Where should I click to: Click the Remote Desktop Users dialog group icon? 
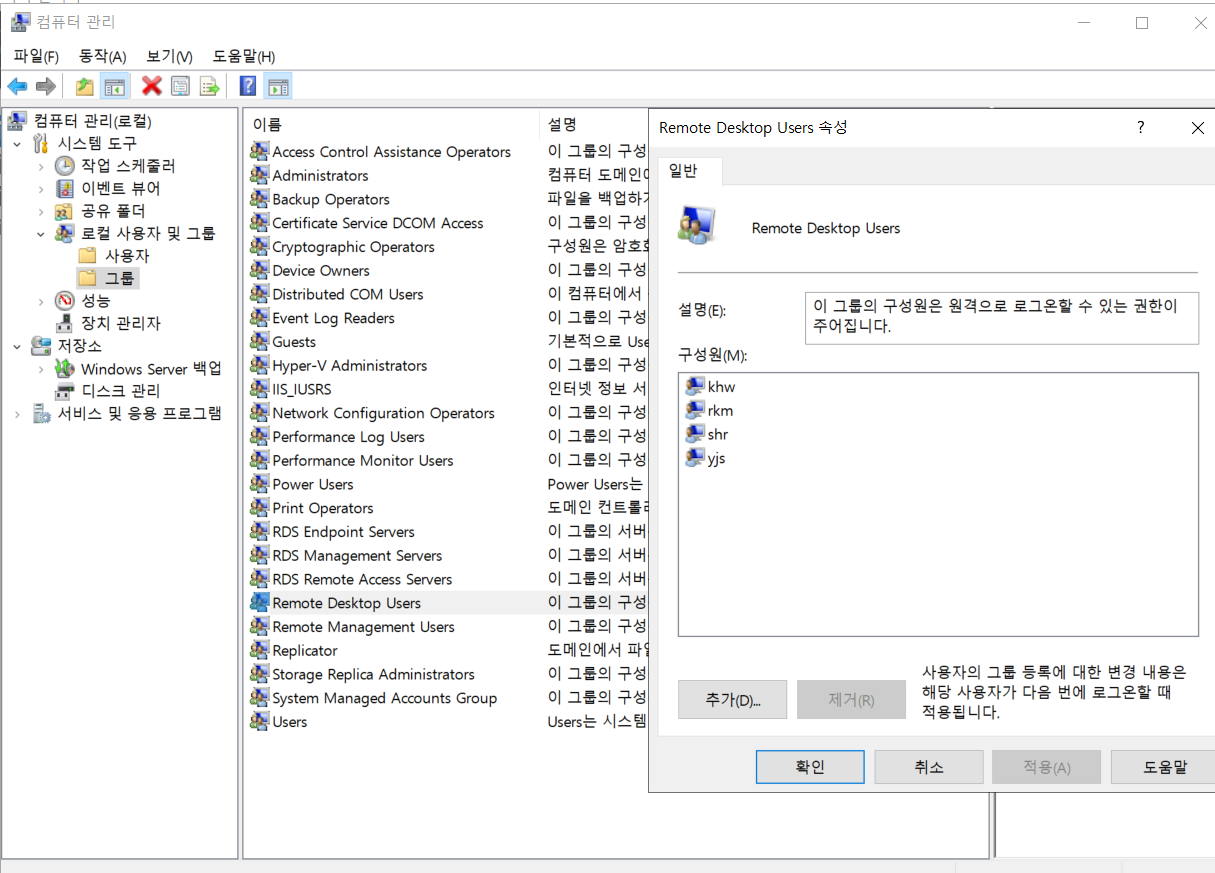point(695,226)
